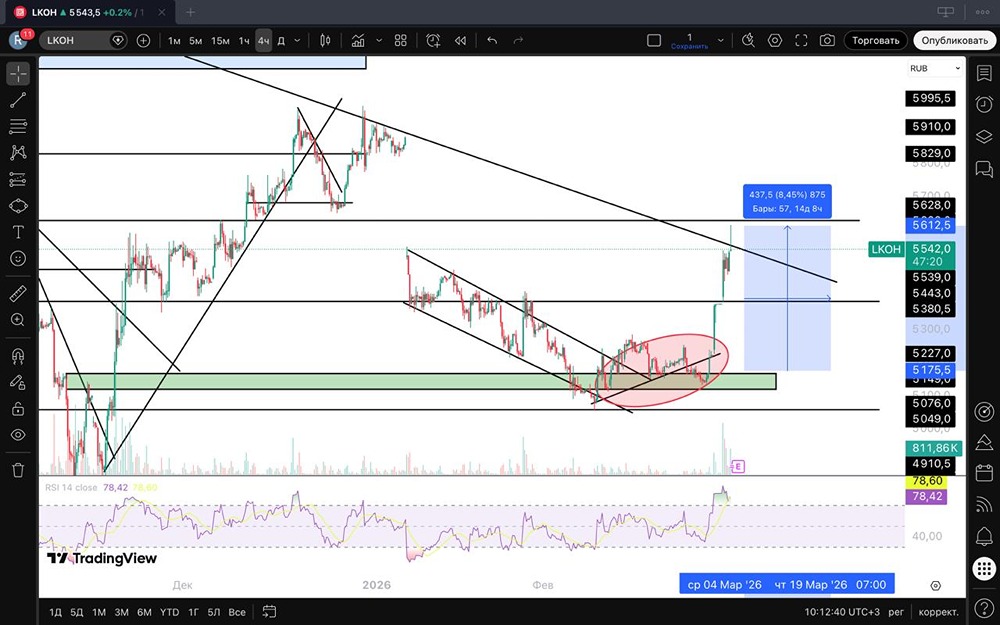Open the geometric shapes tool
The height and width of the screenshot is (625, 1000).
[x=18, y=206]
